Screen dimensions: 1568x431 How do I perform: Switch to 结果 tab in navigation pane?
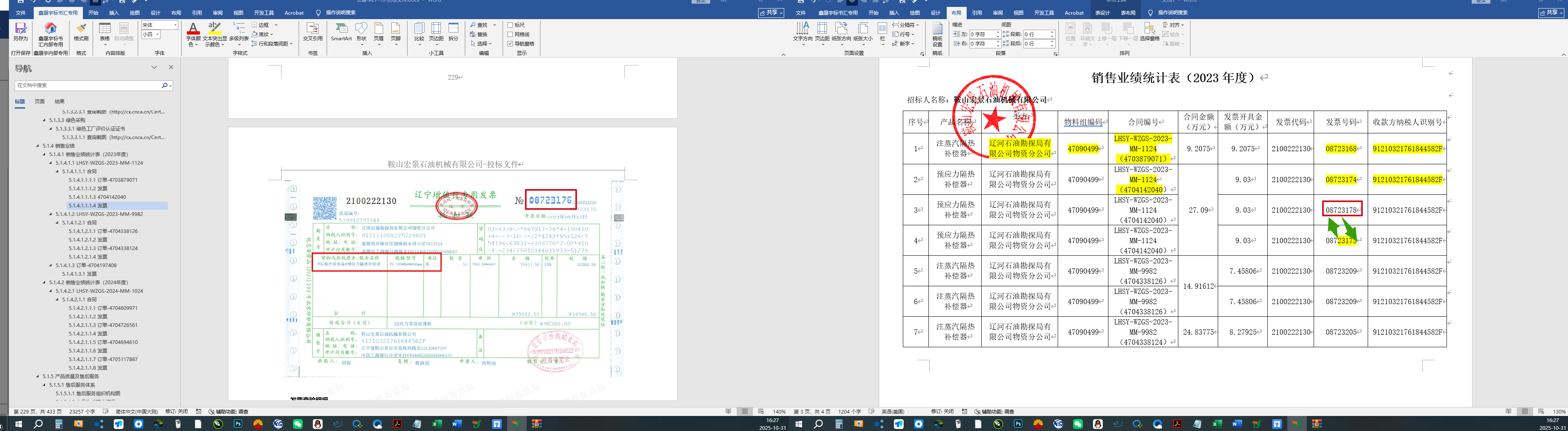[60, 102]
